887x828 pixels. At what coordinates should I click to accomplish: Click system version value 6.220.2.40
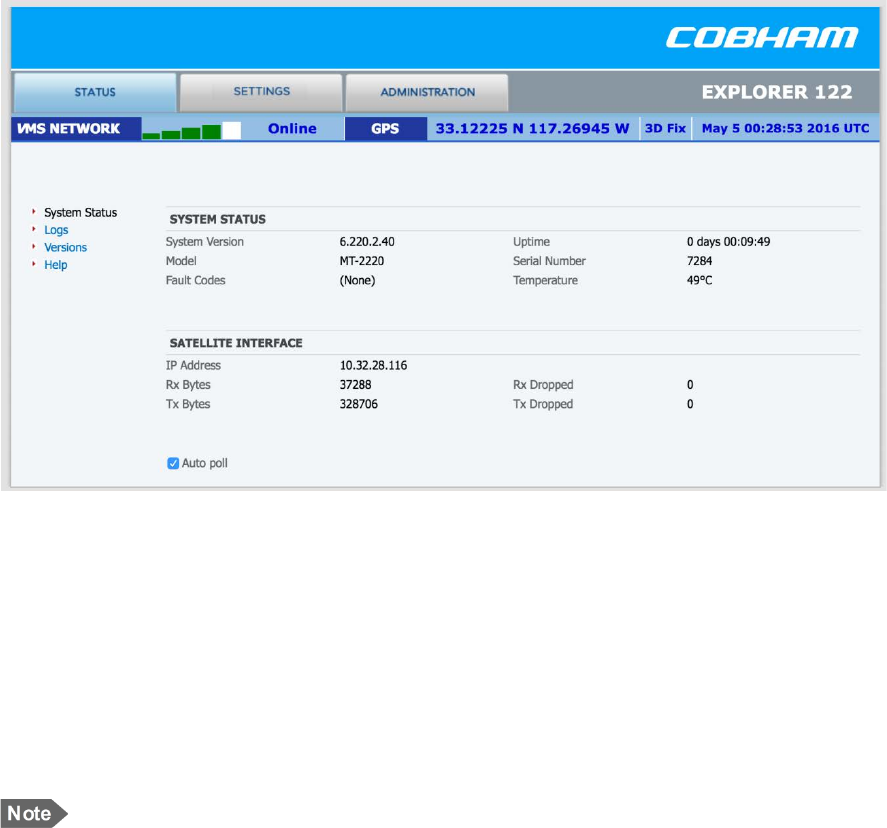pos(367,242)
